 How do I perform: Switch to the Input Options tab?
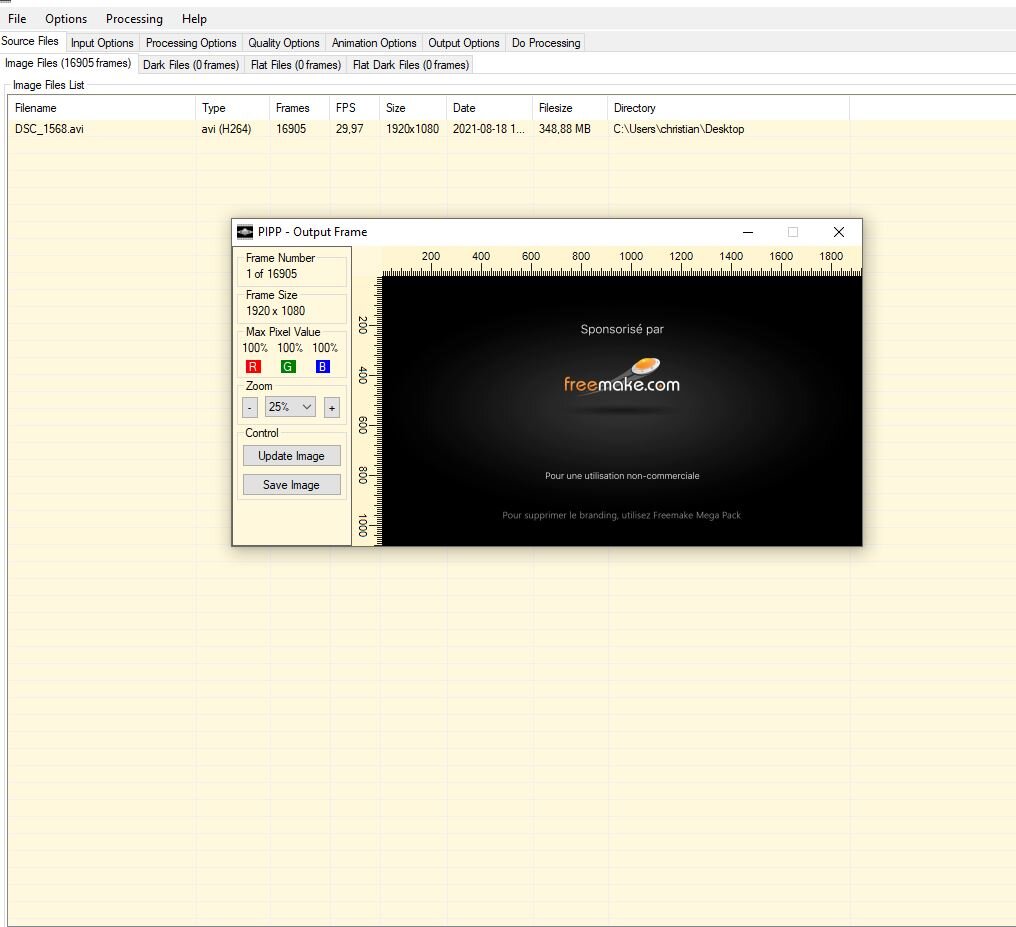click(102, 43)
